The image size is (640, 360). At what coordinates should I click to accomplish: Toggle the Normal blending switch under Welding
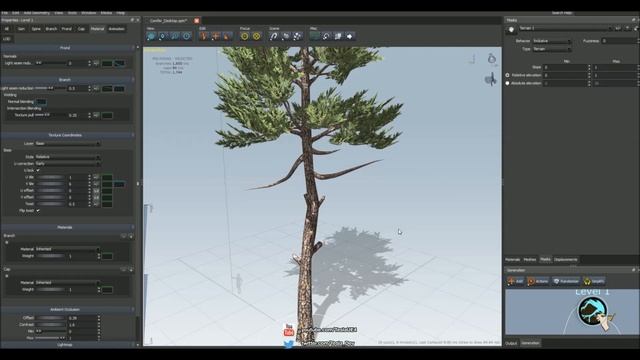pyautogui.click(x=41, y=102)
